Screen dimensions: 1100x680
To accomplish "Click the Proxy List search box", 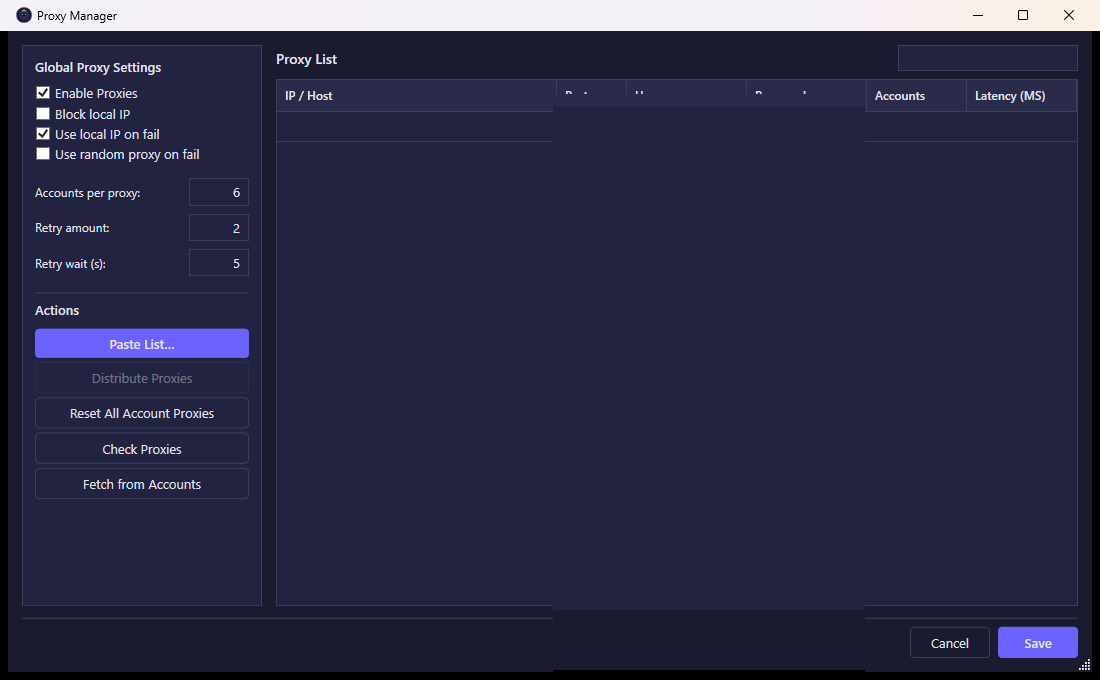I will [988, 58].
